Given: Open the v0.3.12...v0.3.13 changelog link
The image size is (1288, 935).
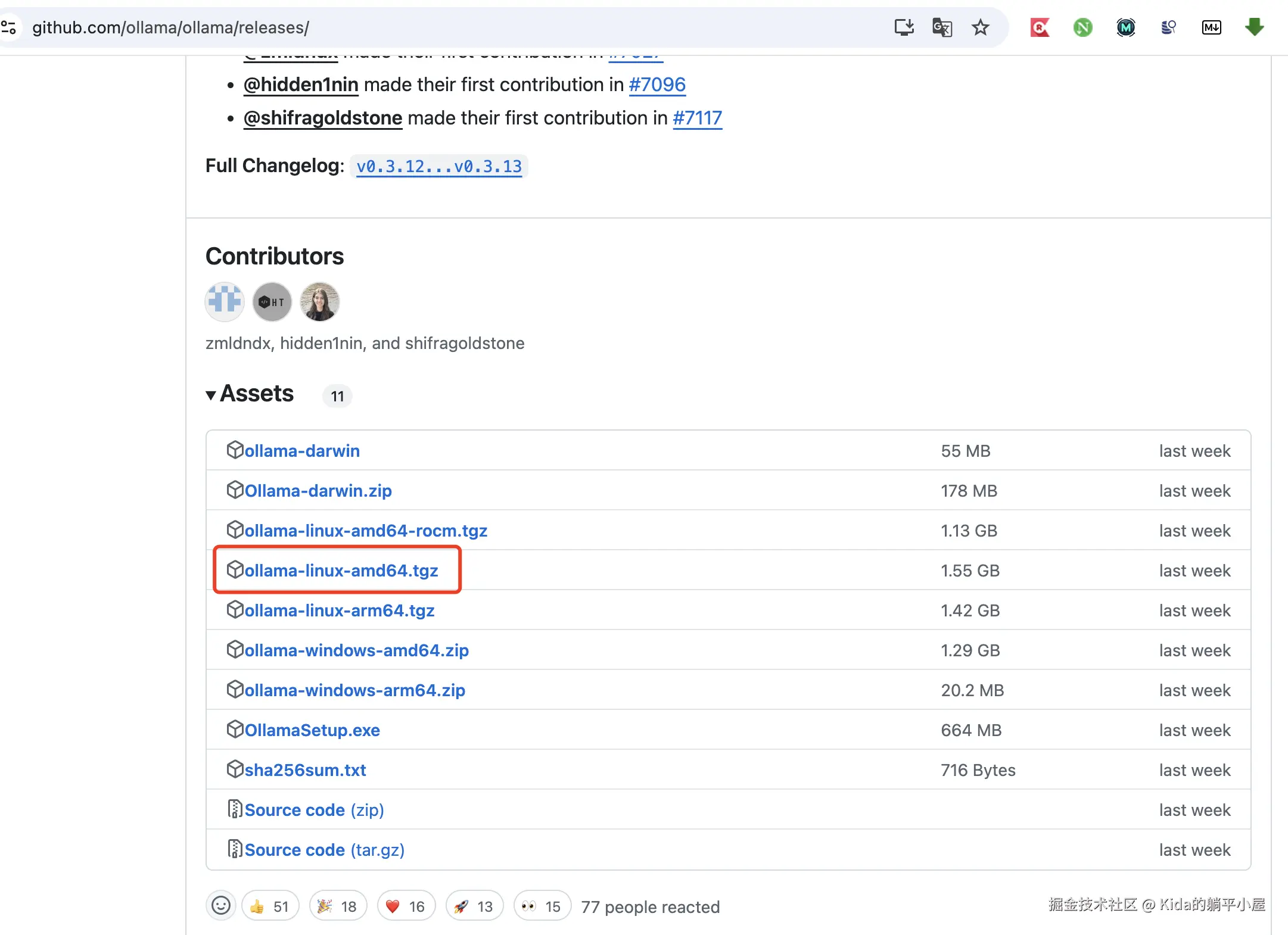Looking at the screenshot, I should (x=439, y=166).
